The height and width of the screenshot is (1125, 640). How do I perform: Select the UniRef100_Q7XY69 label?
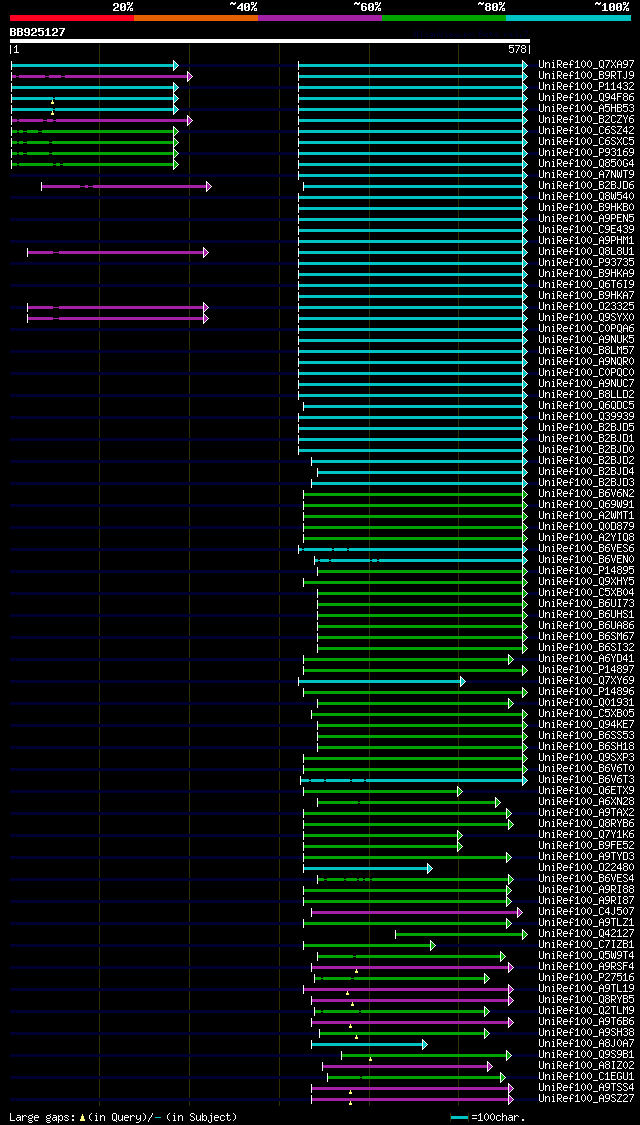(x=586, y=681)
